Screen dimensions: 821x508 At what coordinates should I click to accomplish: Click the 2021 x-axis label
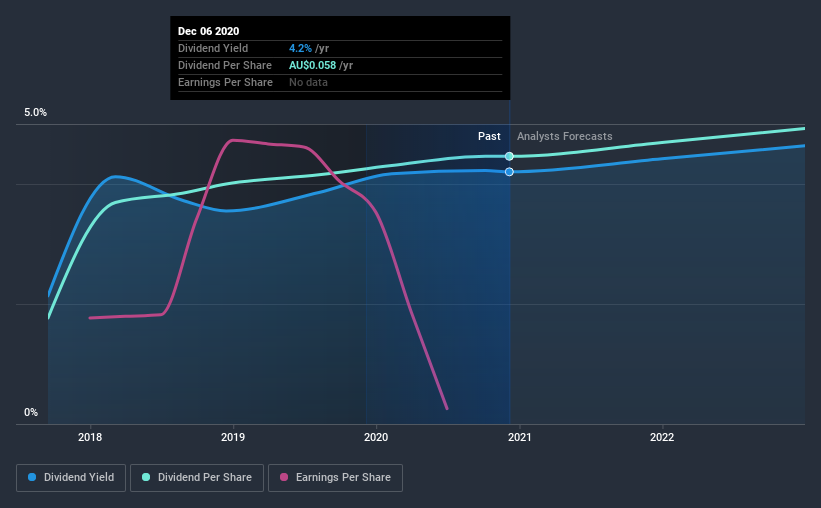[x=519, y=437]
